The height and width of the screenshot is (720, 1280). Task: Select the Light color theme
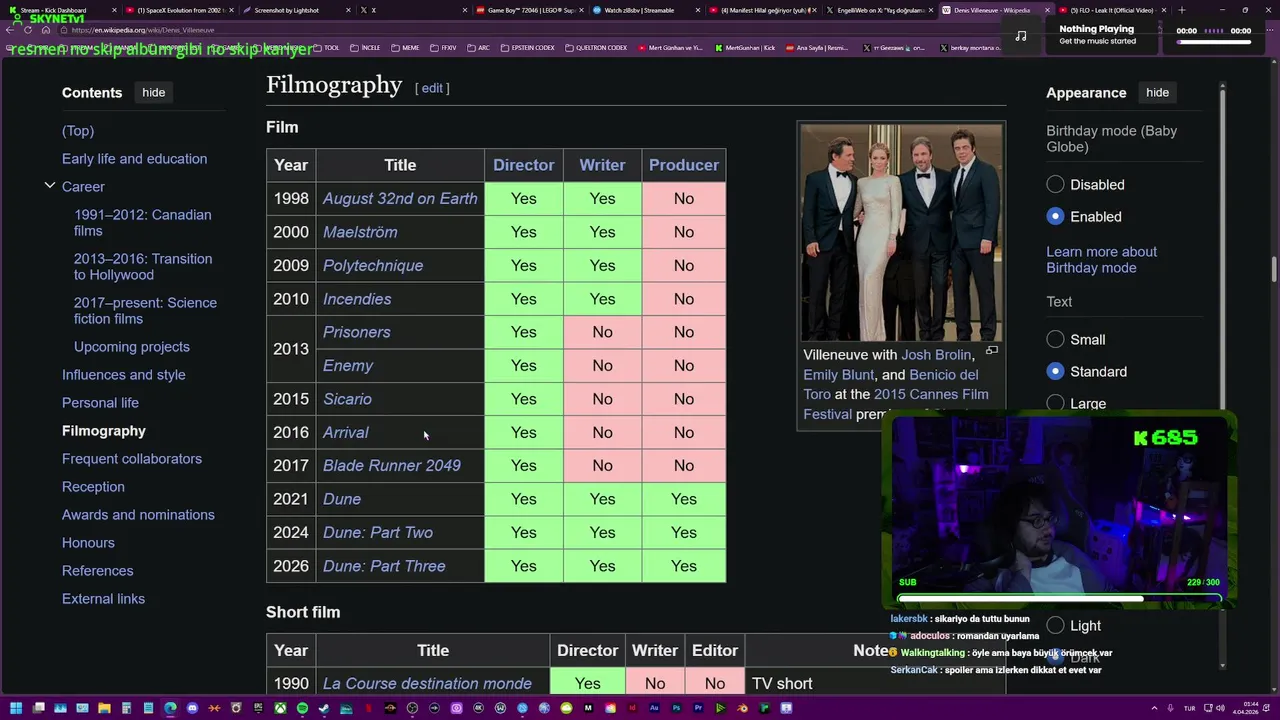[x=1055, y=625]
